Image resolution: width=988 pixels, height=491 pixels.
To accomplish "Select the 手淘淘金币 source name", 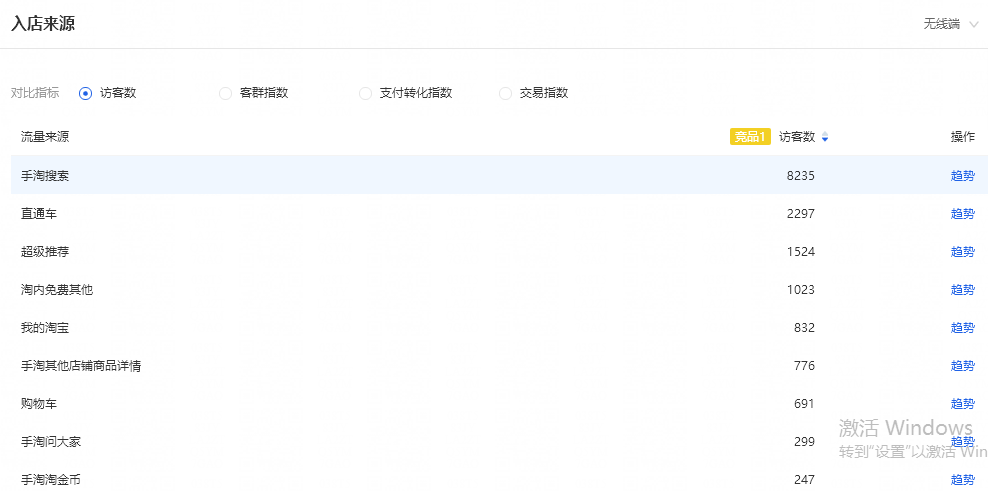I will point(51,479).
